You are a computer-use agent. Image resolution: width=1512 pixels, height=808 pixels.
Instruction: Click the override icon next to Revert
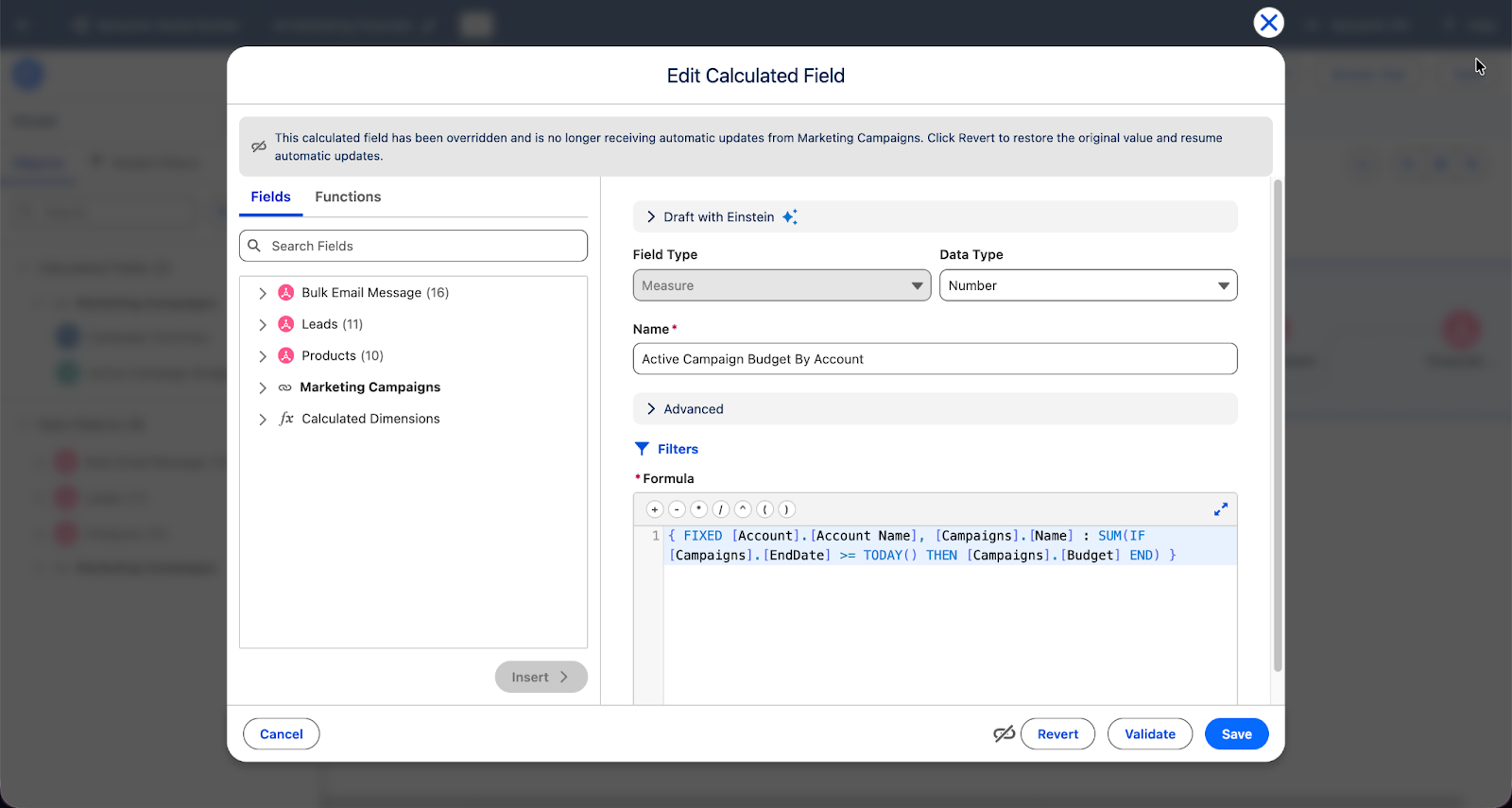tap(1005, 733)
